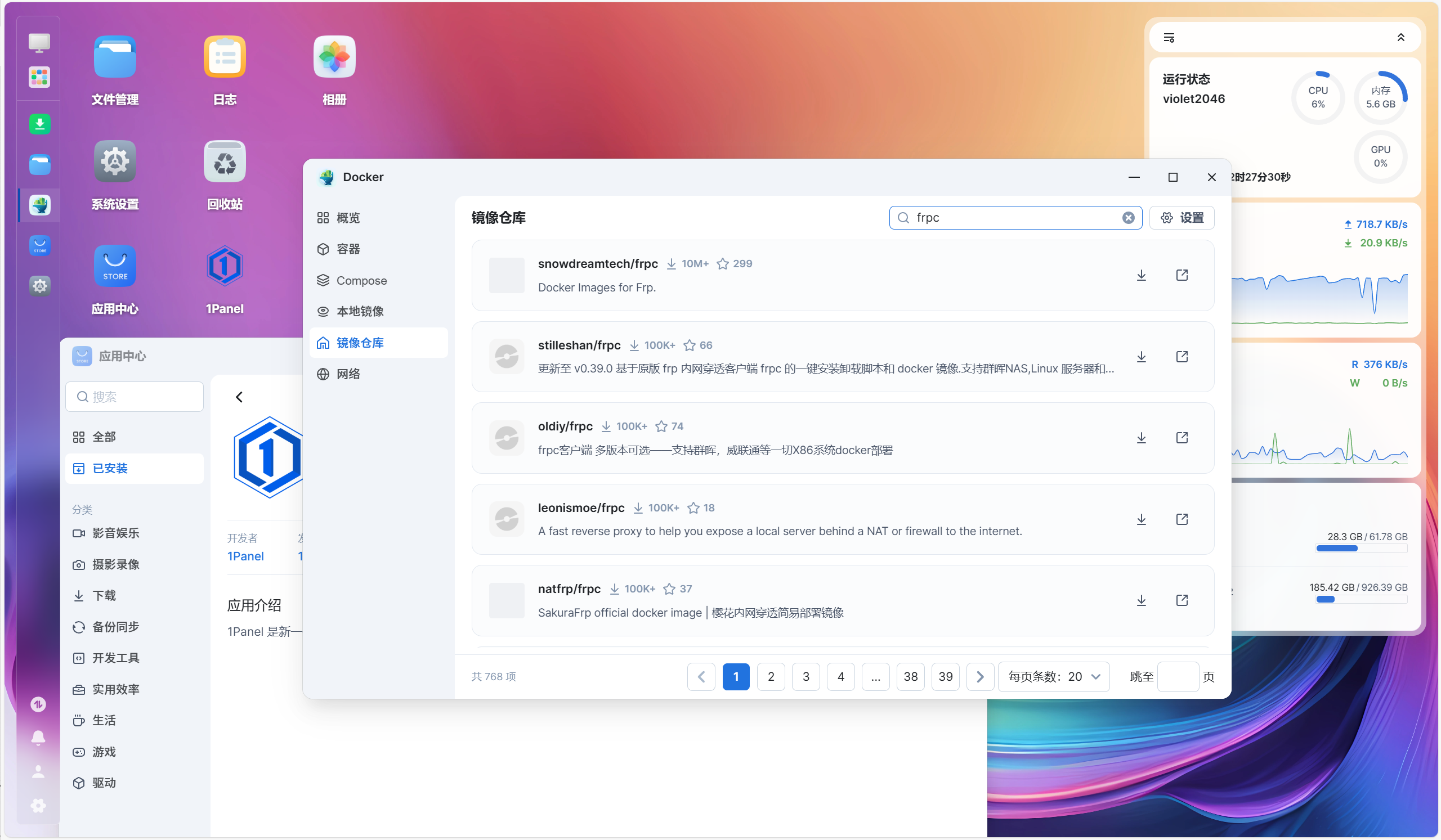Open the Compose section

(361, 281)
